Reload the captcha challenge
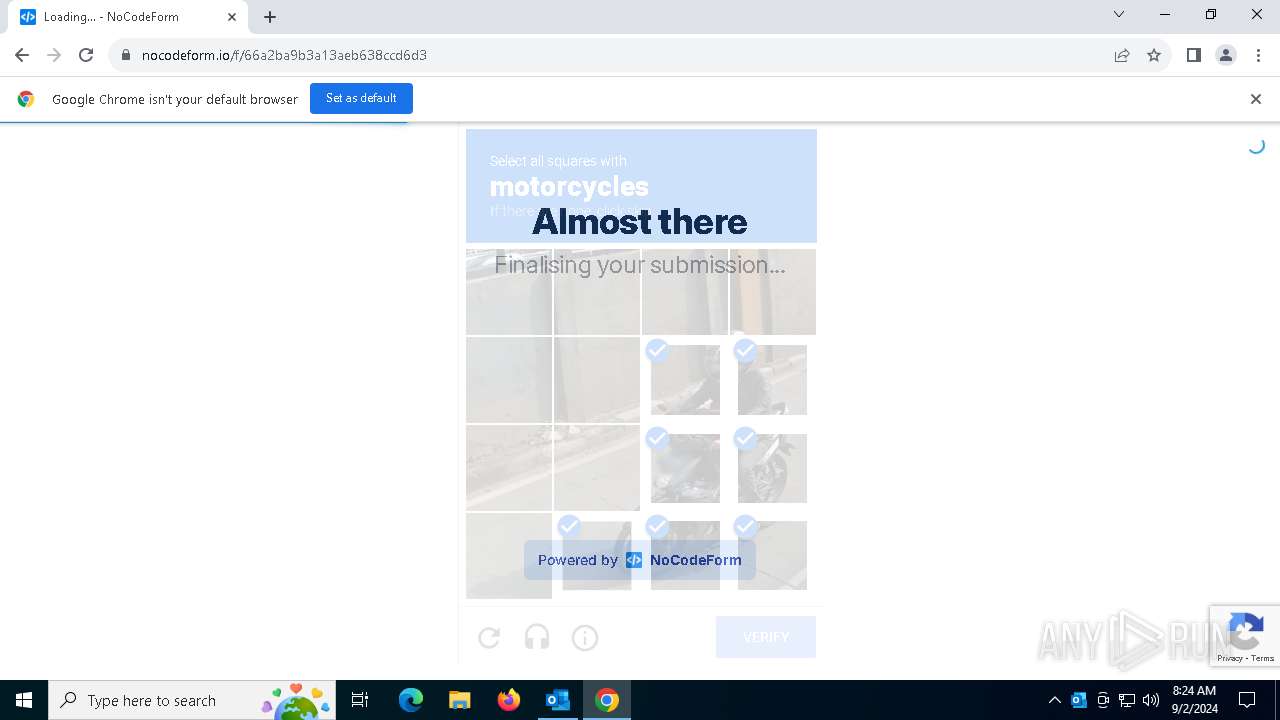The width and height of the screenshot is (1280, 720). (x=489, y=637)
